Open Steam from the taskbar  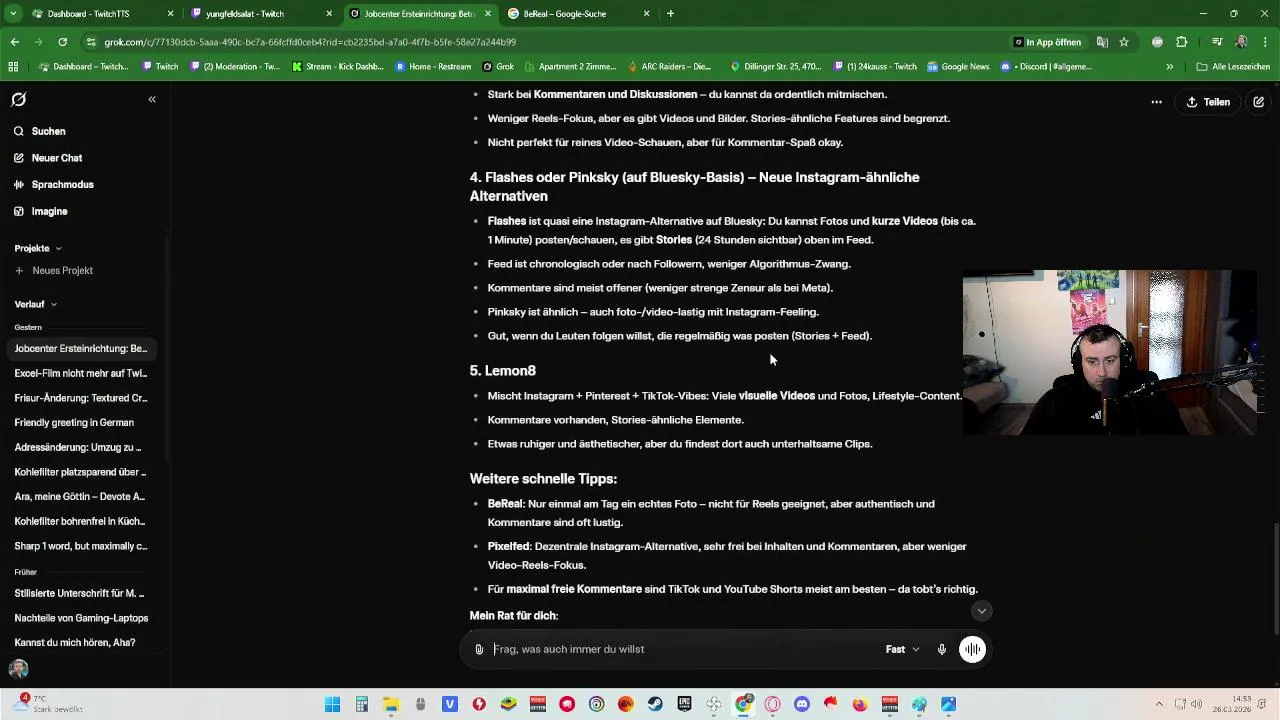point(655,705)
